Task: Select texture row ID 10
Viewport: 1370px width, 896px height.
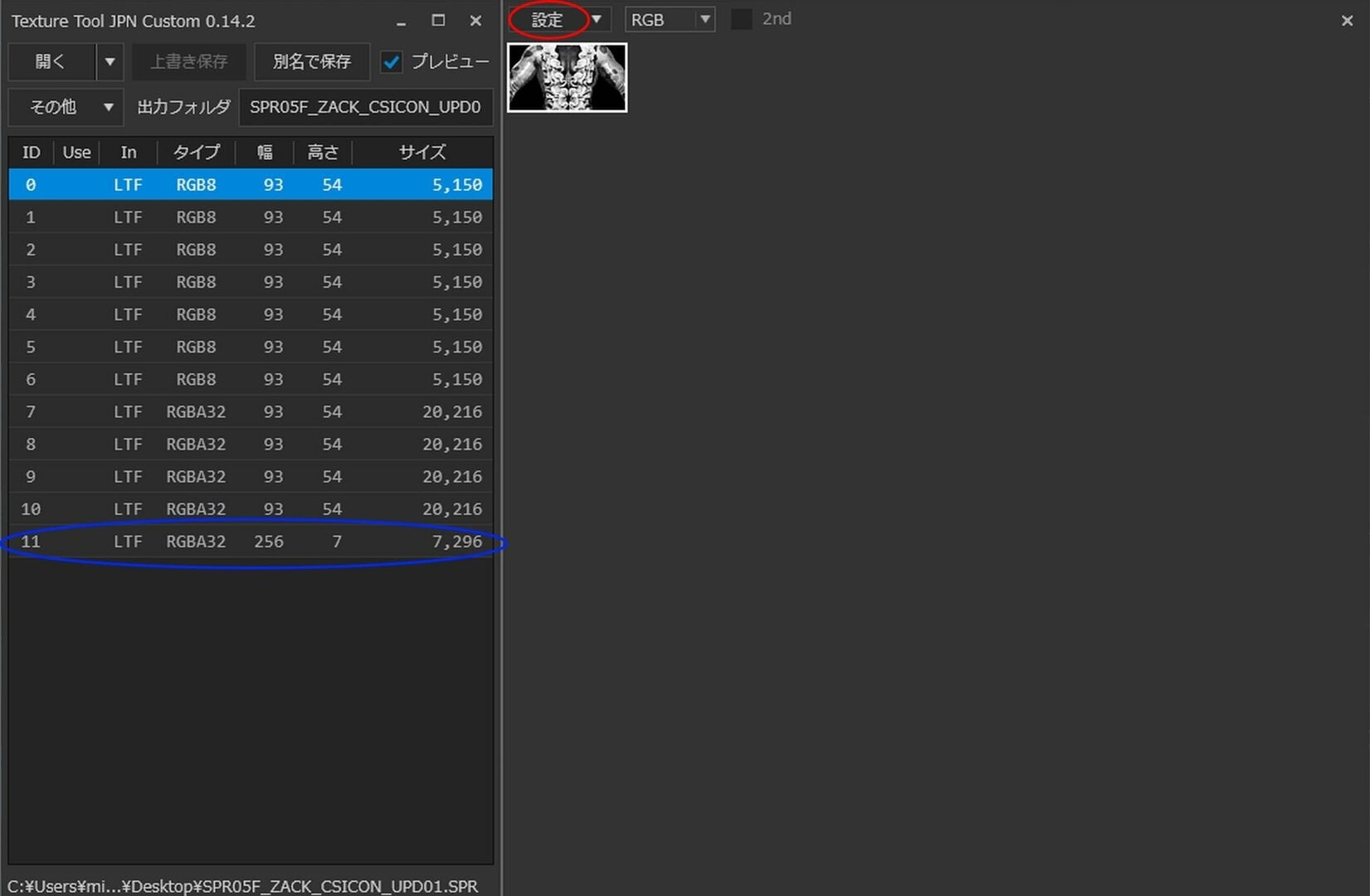Action: point(251,508)
